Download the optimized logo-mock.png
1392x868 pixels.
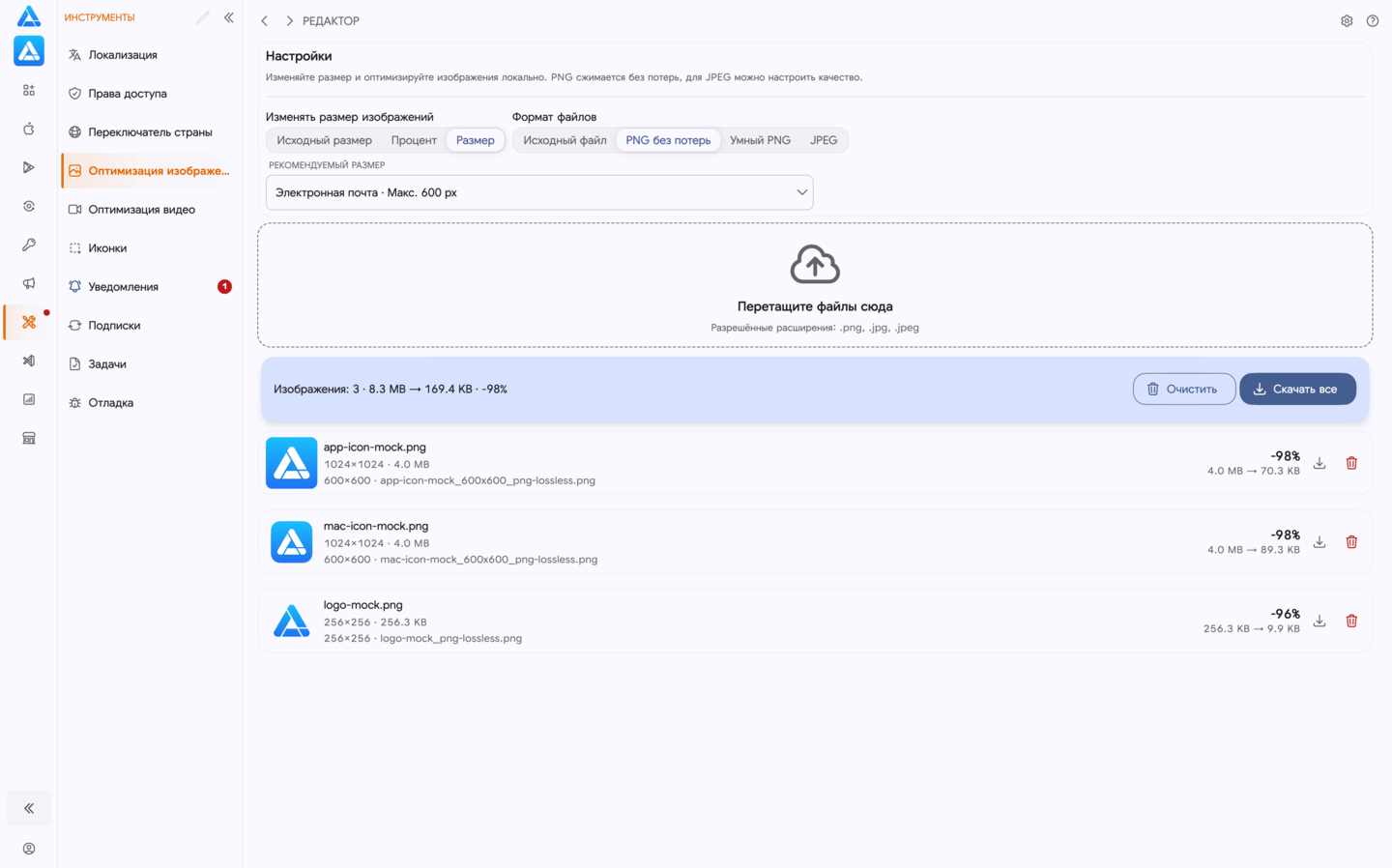[x=1319, y=621]
